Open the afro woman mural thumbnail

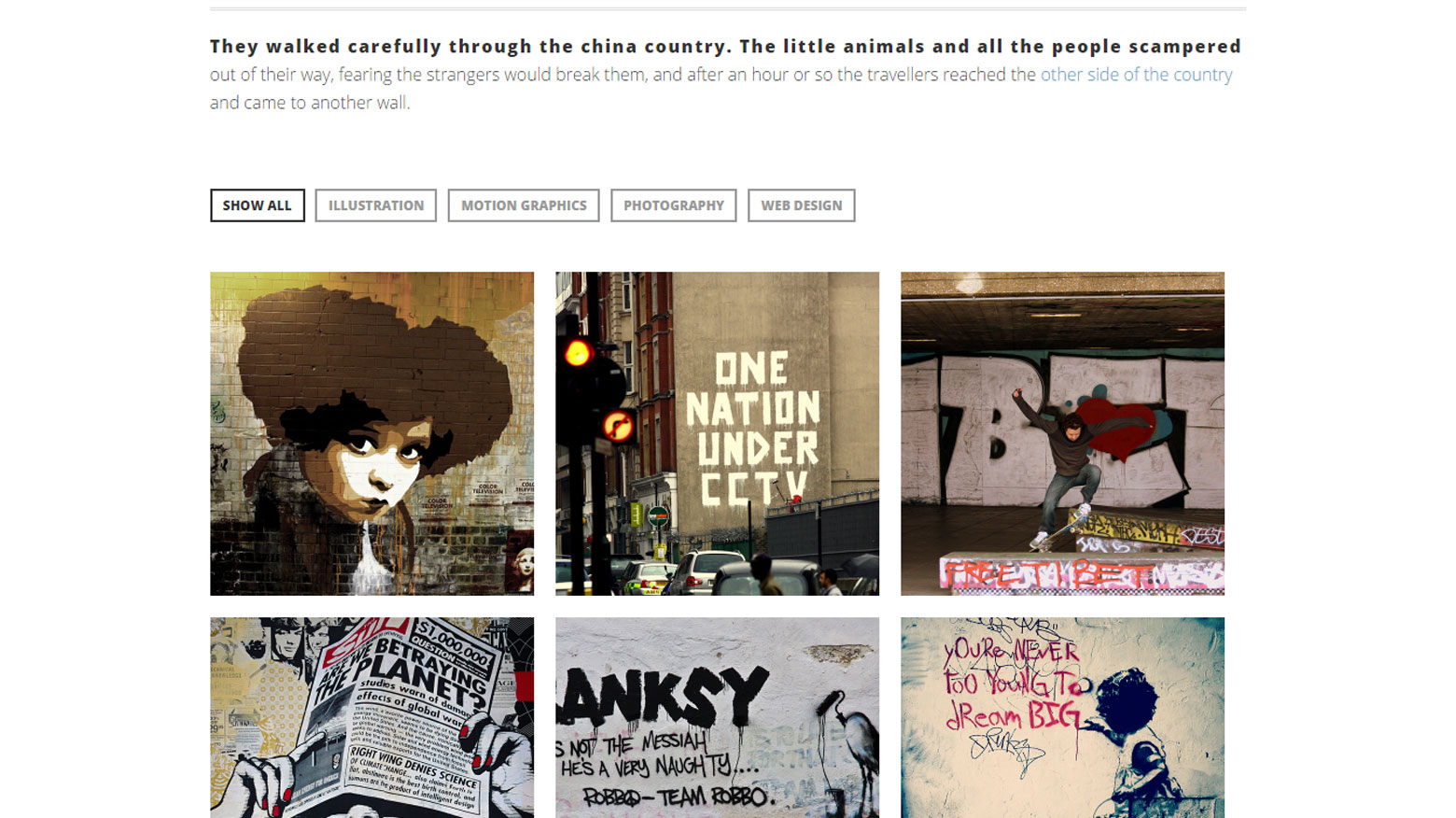(x=371, y=433)
